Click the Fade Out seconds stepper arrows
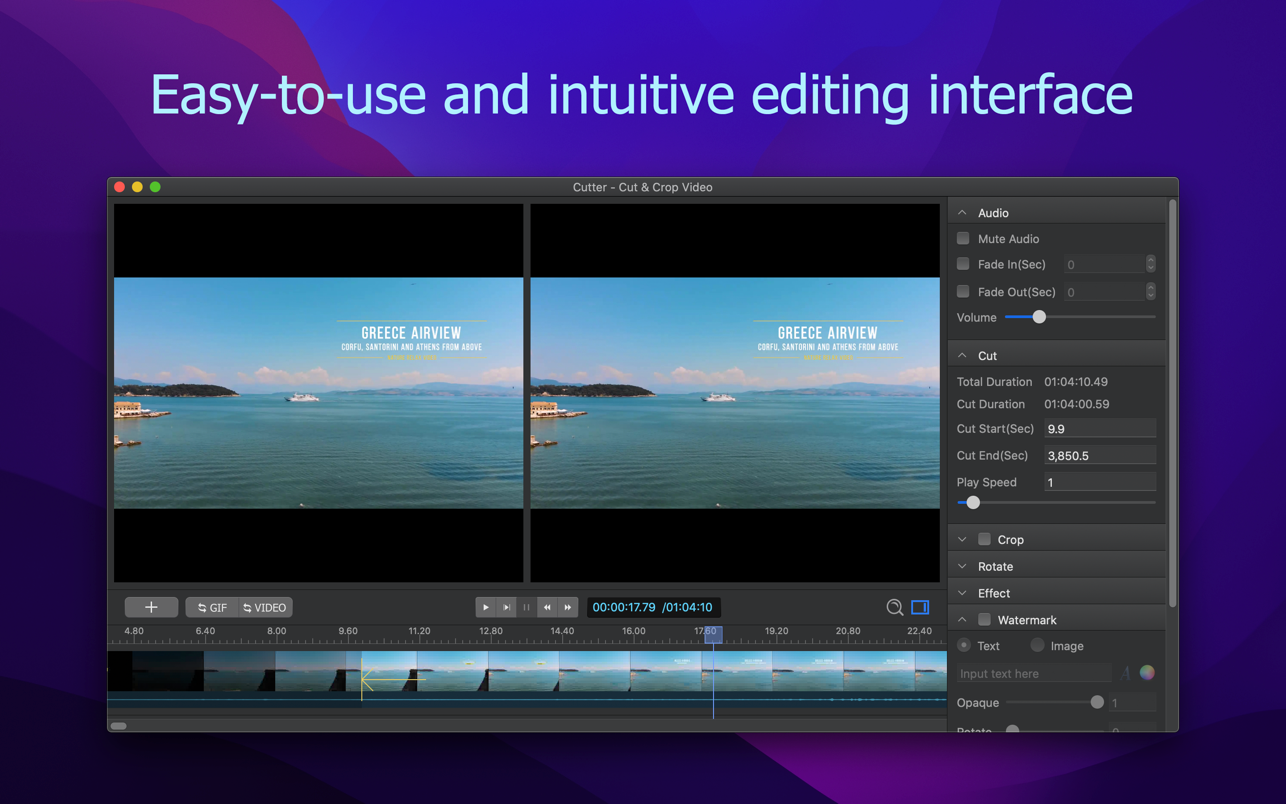 point(1151,292)
